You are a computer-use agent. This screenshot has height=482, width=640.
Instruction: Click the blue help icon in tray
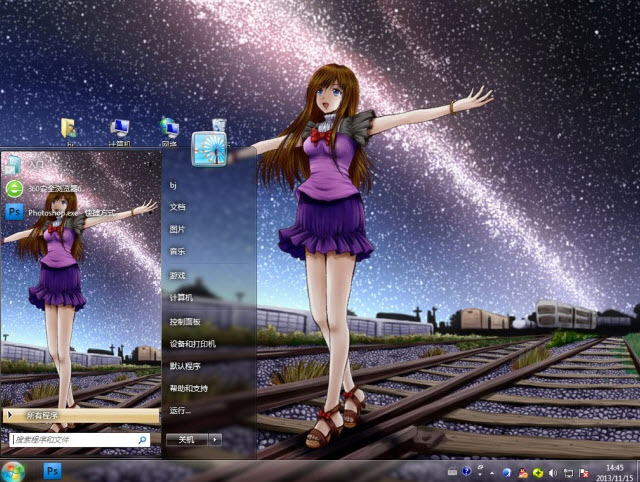(x=466, y=471)
